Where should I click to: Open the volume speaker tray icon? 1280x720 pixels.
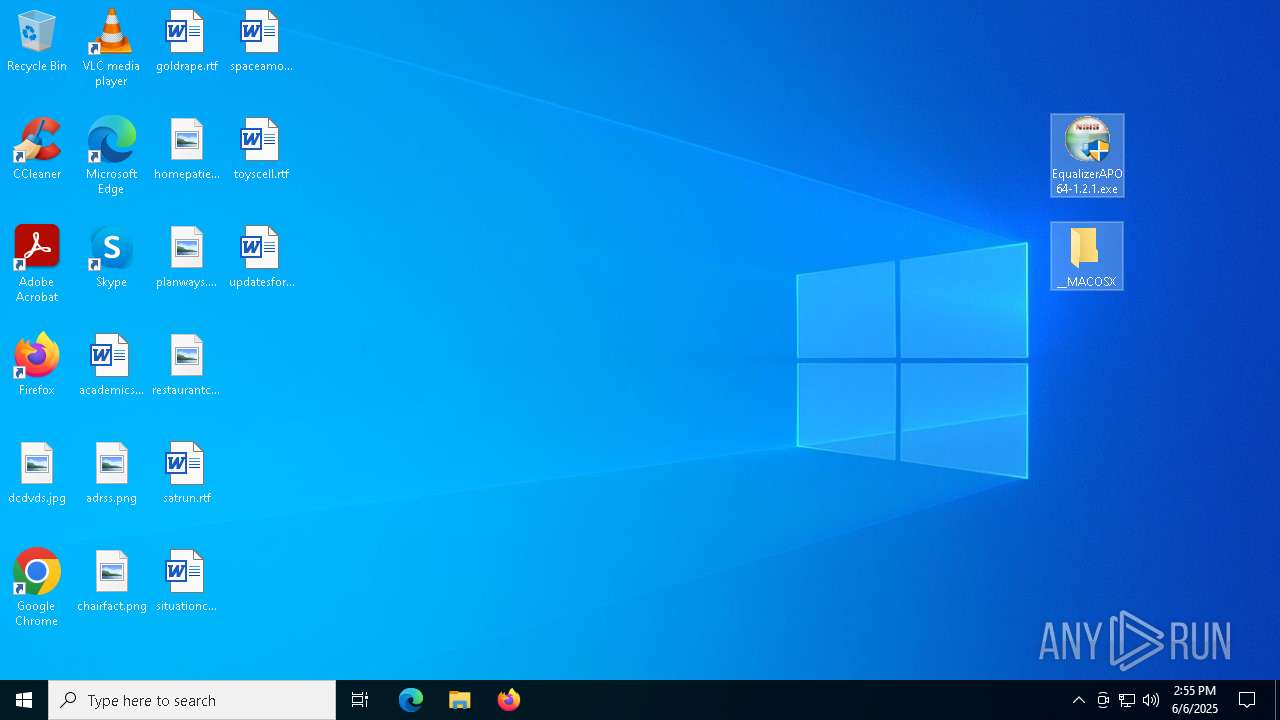coord(1151,700)
